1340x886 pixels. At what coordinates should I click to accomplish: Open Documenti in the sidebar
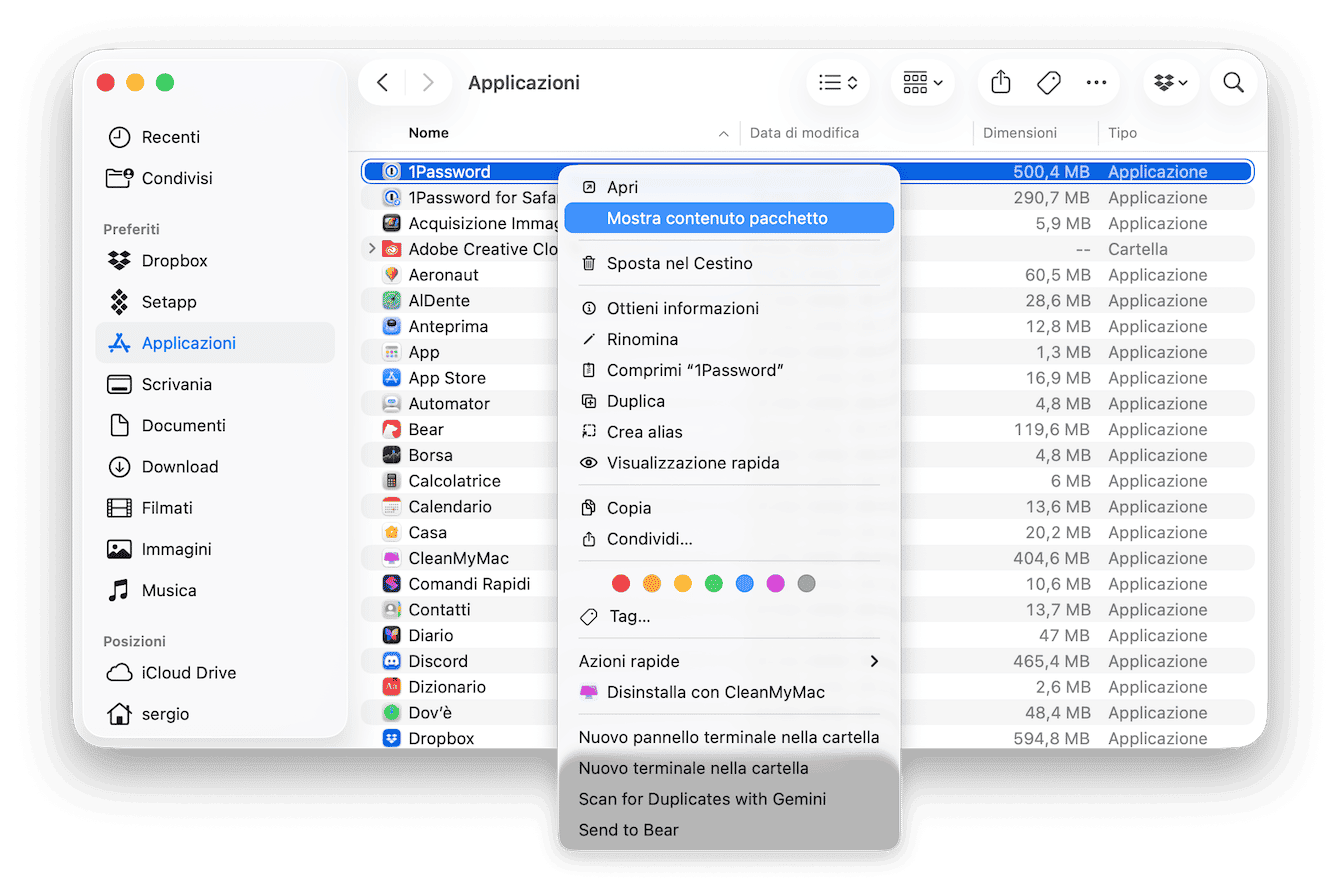[x=215, y=425]
